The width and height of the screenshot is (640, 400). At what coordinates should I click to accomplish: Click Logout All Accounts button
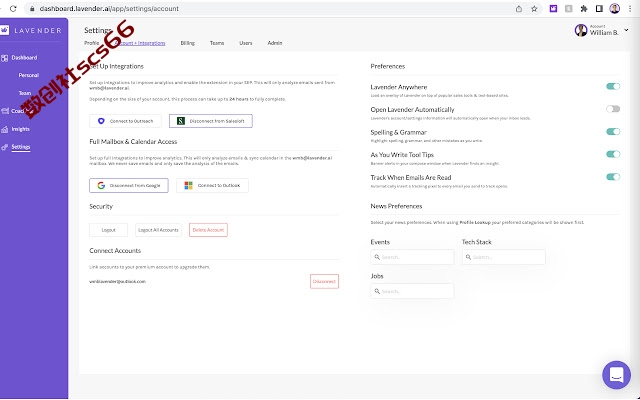point(158,230)
